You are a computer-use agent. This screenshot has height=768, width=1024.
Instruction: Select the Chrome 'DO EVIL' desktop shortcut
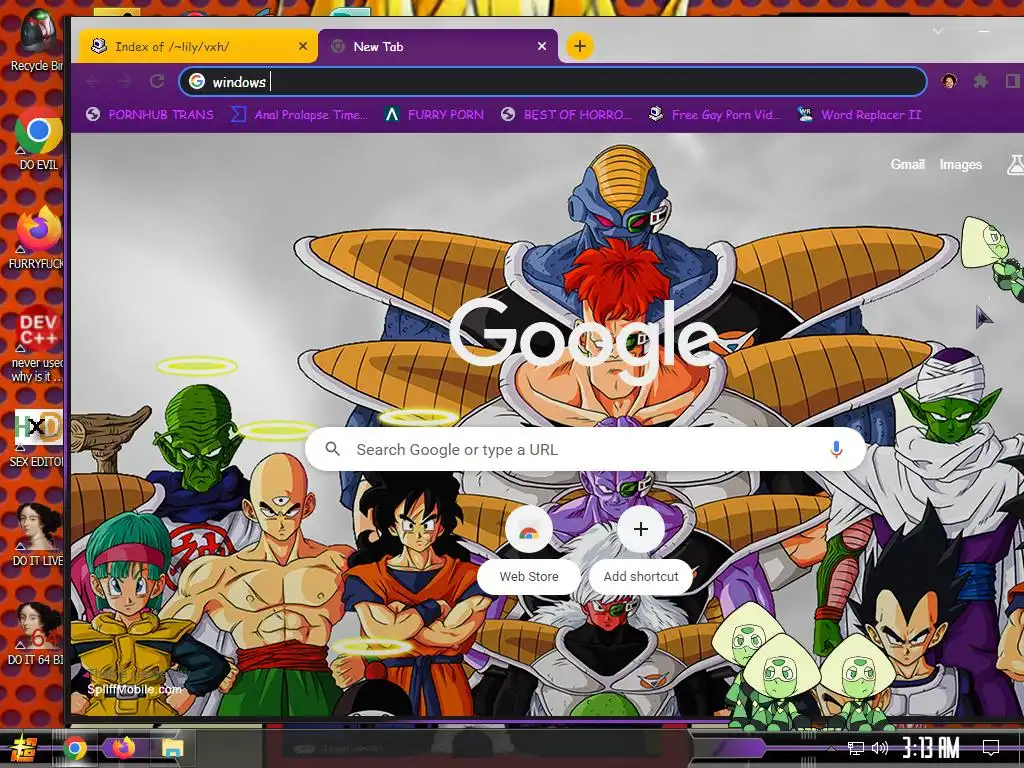pyautogui.click(x=38, y=141)
